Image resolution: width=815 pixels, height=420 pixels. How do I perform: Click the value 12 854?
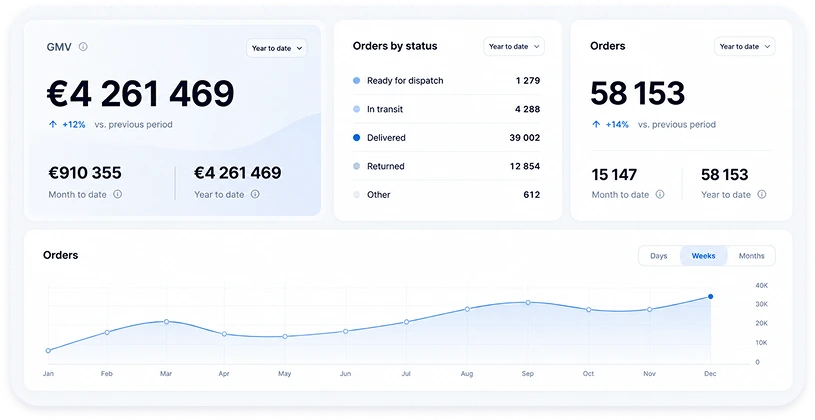click(524, 166)
